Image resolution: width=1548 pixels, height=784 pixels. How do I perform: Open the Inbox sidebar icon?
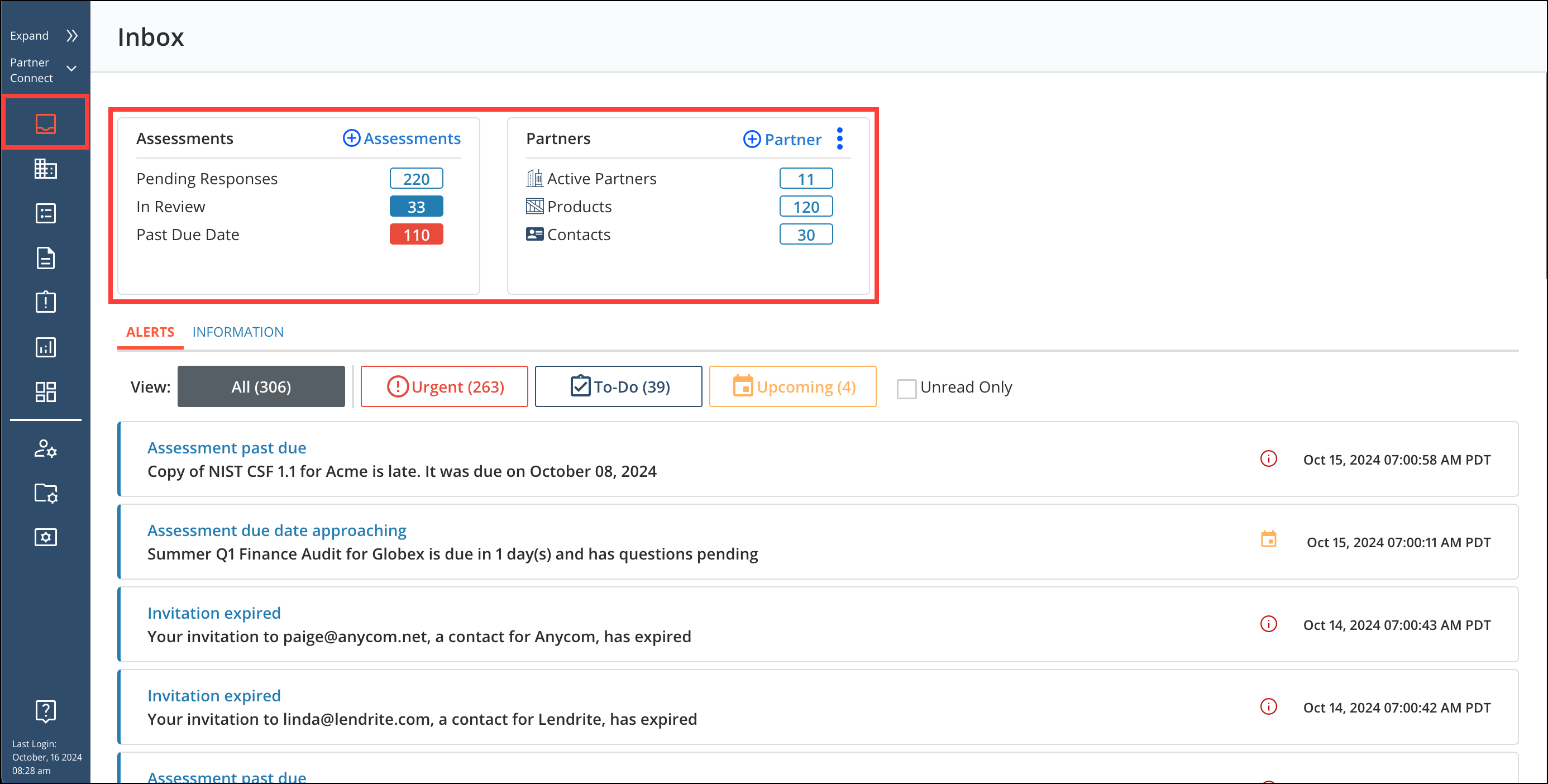(46, 123)
